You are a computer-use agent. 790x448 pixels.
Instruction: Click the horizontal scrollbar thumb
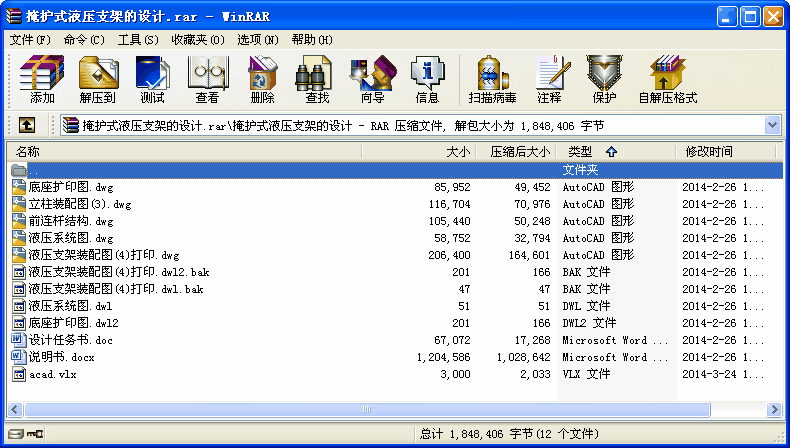click(x=367, y=409)
